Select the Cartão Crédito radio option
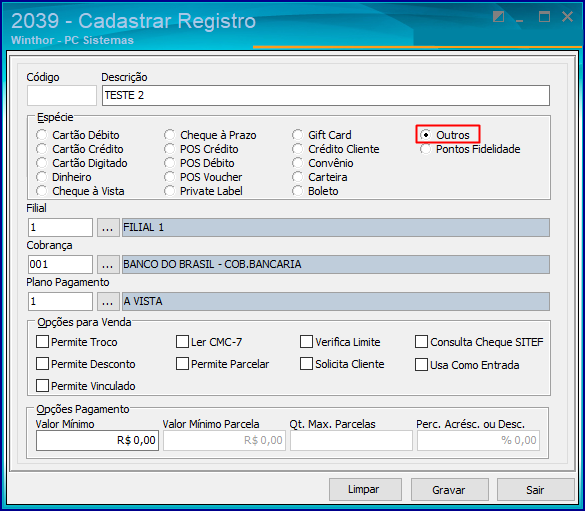The width and height of the screenshot is (585, 511). tap(42, 149)
